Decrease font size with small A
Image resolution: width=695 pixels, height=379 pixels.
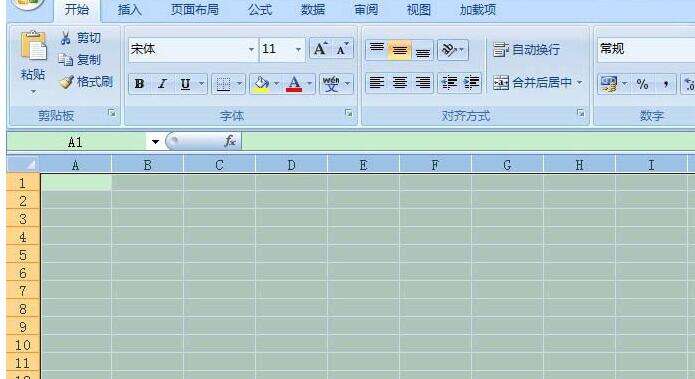(x=342, y=49)
